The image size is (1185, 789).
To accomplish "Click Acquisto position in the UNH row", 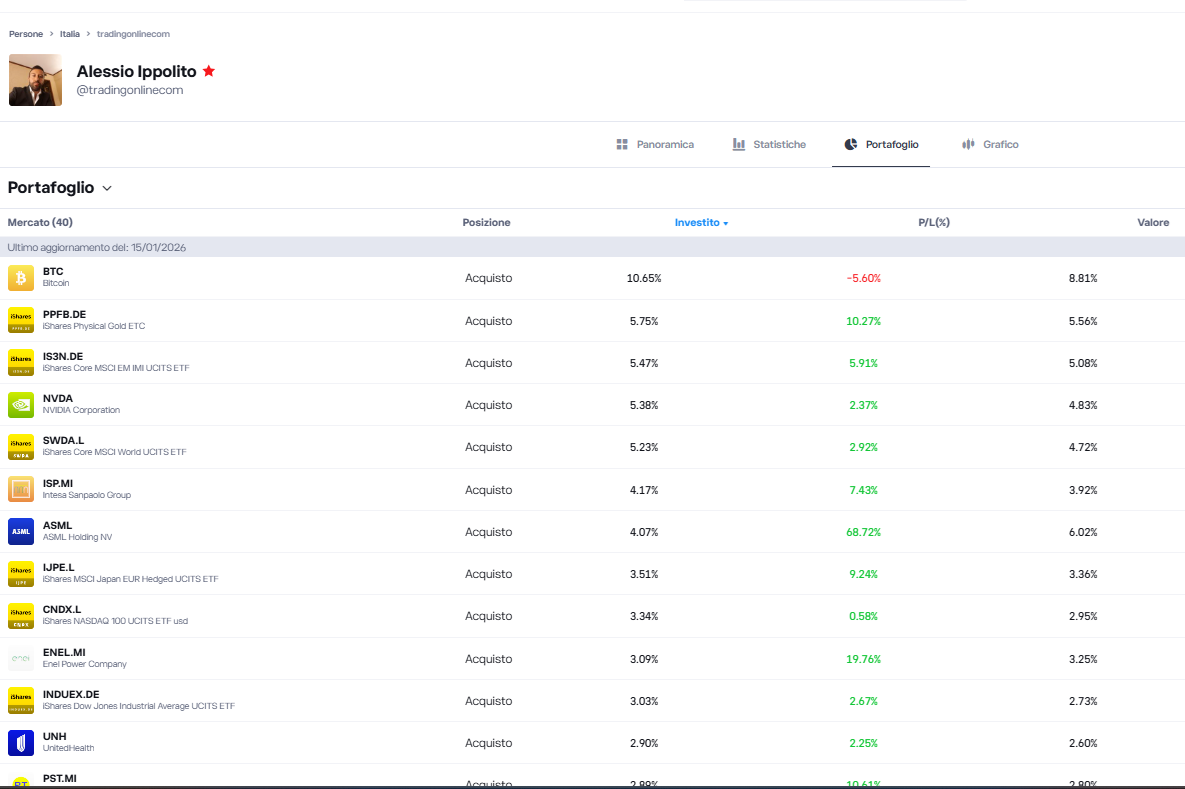I will point(488,743).
